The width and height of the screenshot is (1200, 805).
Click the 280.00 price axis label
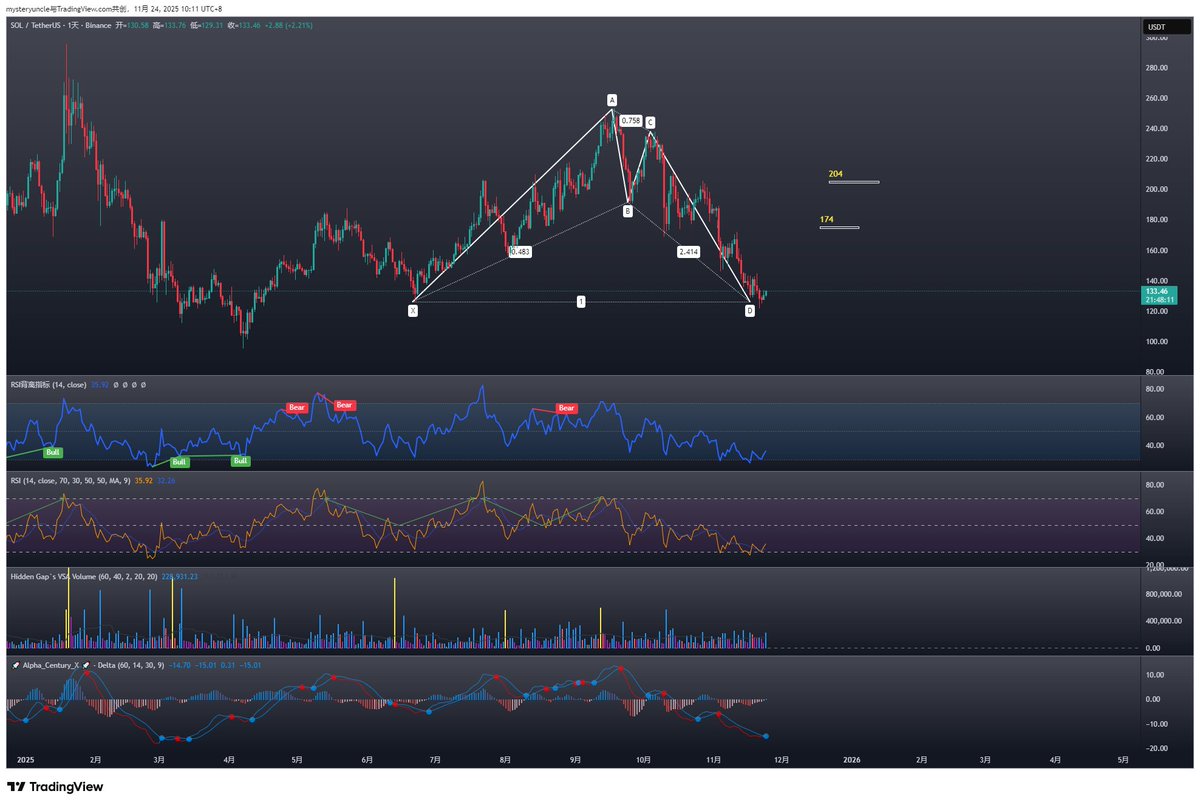[1157, 68]
